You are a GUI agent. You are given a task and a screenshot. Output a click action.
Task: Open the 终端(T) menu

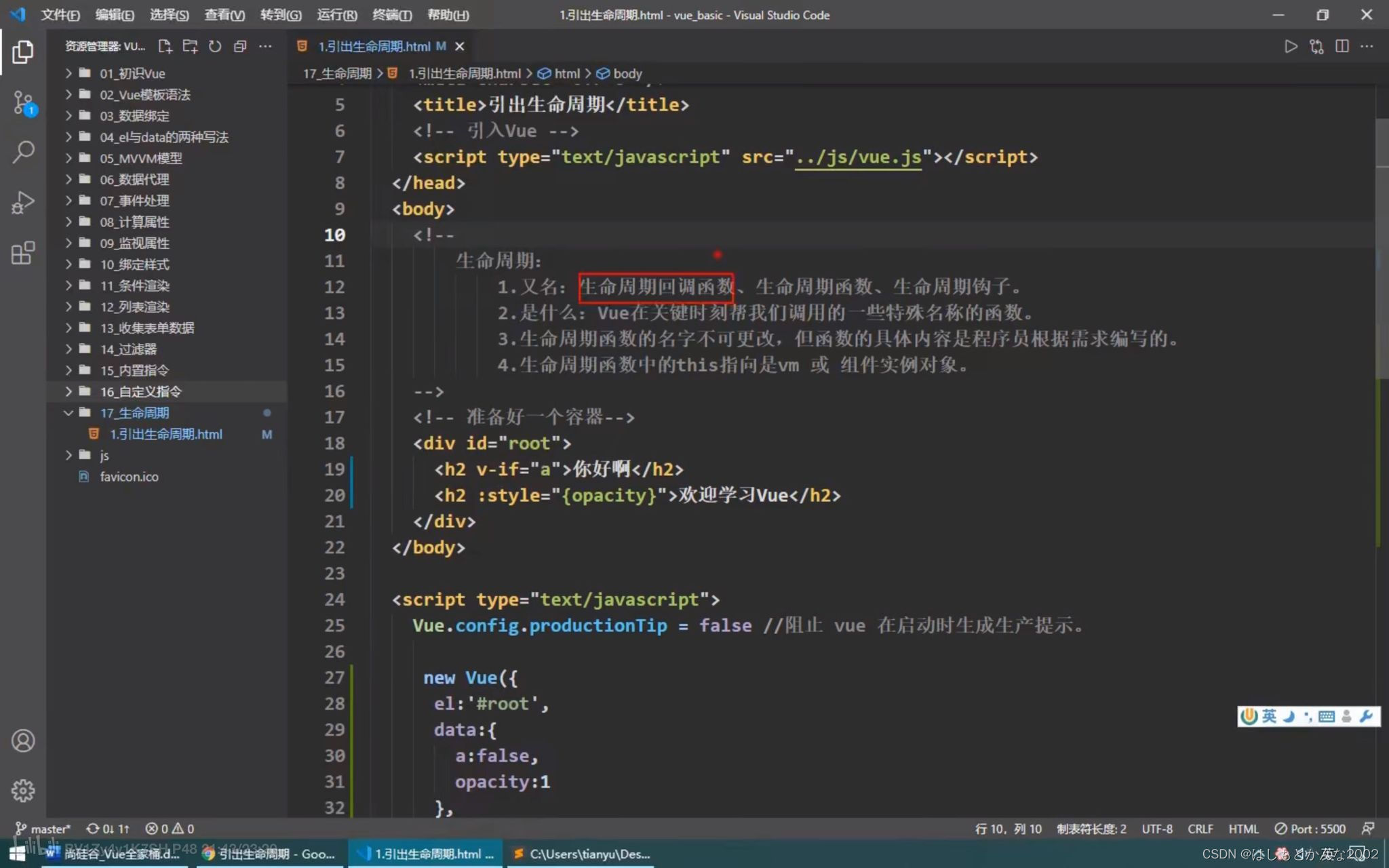[391, 15]
